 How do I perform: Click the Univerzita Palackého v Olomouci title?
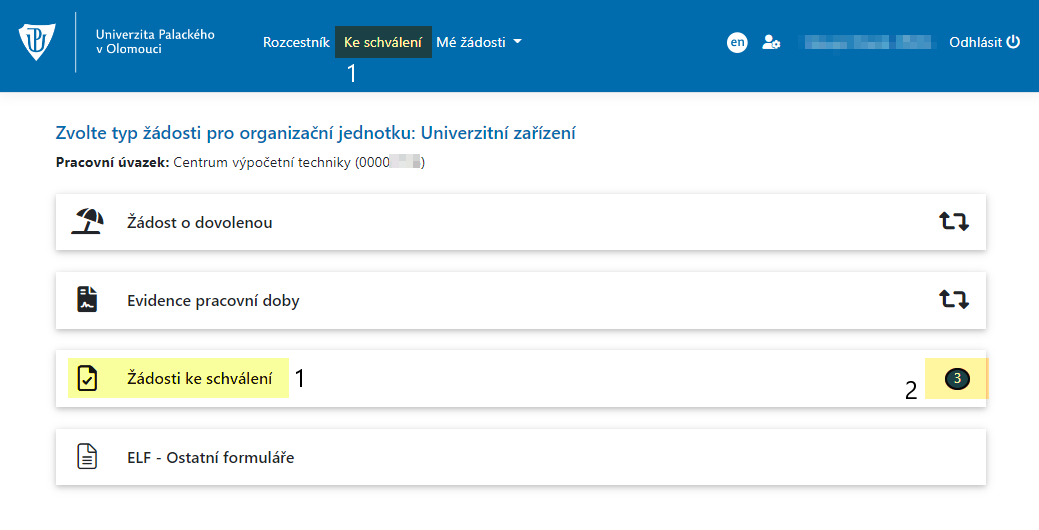pyautogui.click(x=155, y=42)
